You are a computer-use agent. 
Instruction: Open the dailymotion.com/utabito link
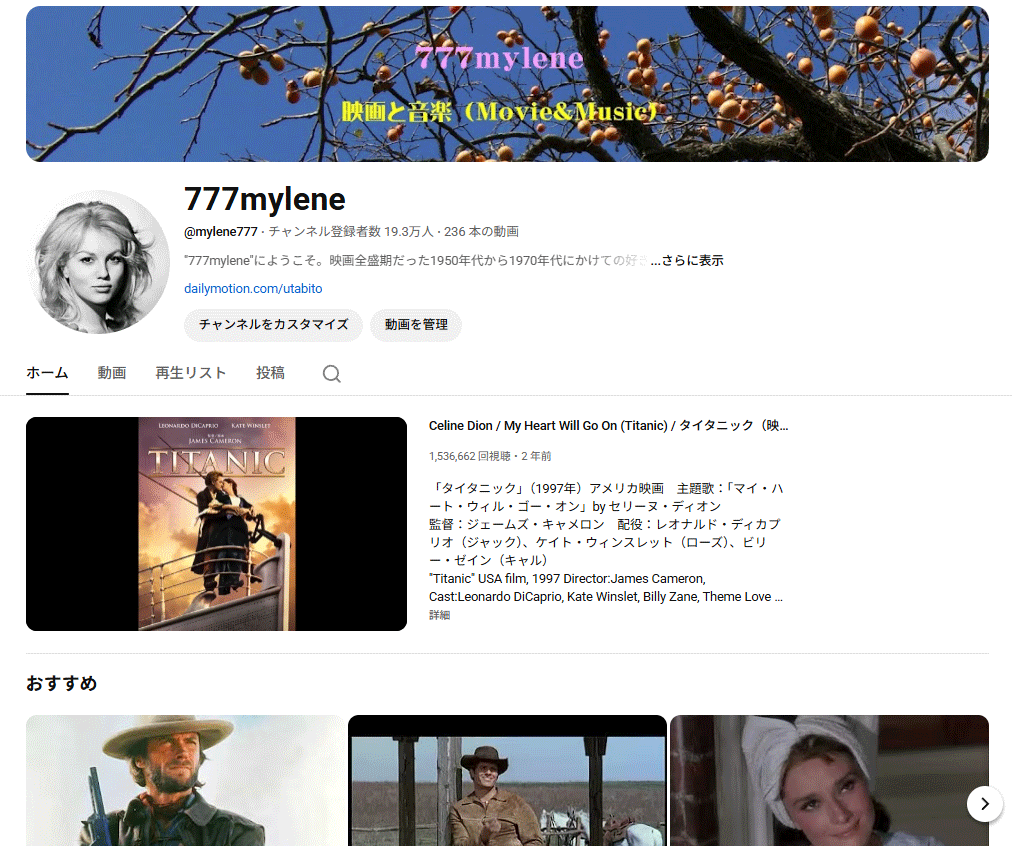(253, 289)
